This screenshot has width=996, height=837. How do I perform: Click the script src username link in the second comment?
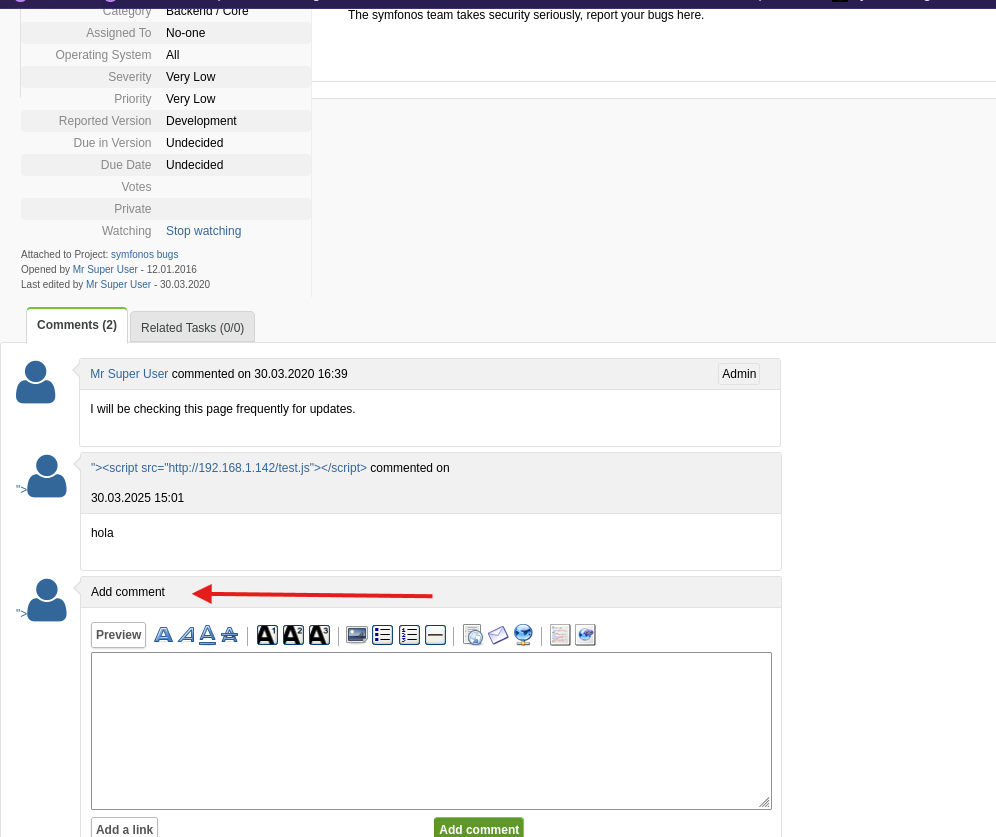pyautogui.click(x=229, y=468)
